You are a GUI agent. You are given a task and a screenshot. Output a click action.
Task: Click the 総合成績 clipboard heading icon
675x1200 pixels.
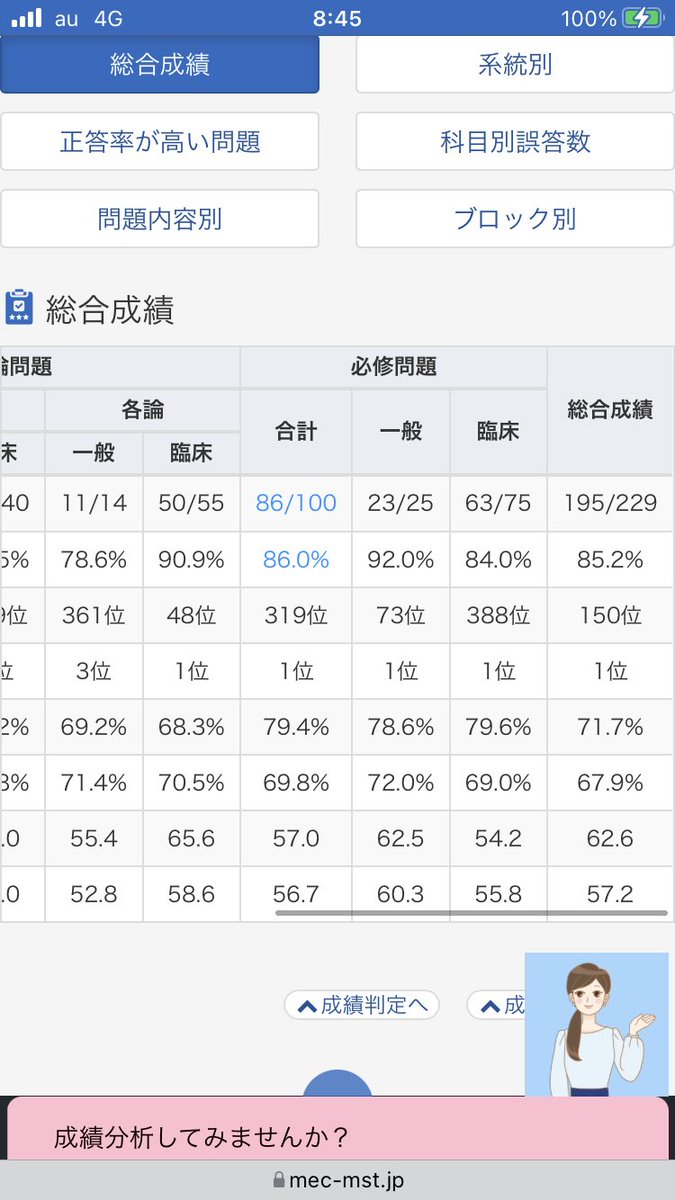[19, 309]
